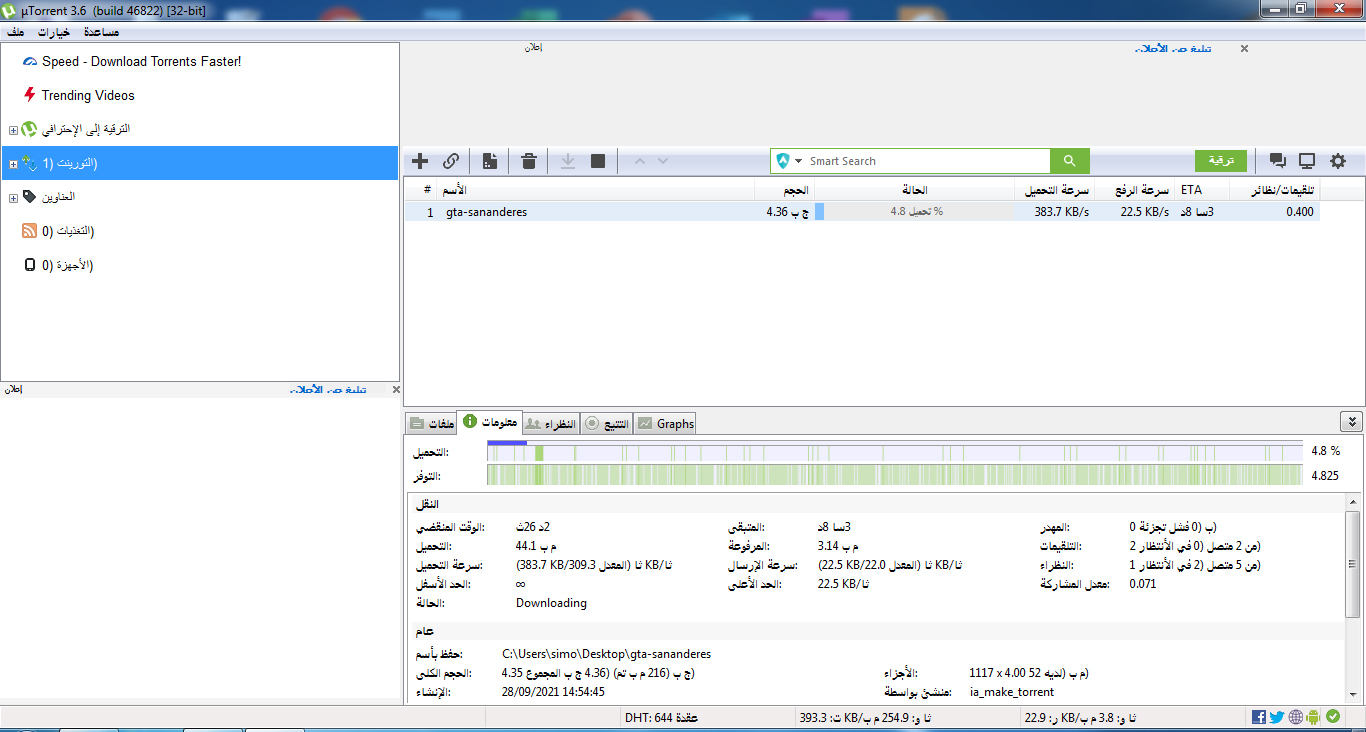
Task: Click the Facebook icon in status bar
Action: pyautogui.click(x=1258, y=717)
